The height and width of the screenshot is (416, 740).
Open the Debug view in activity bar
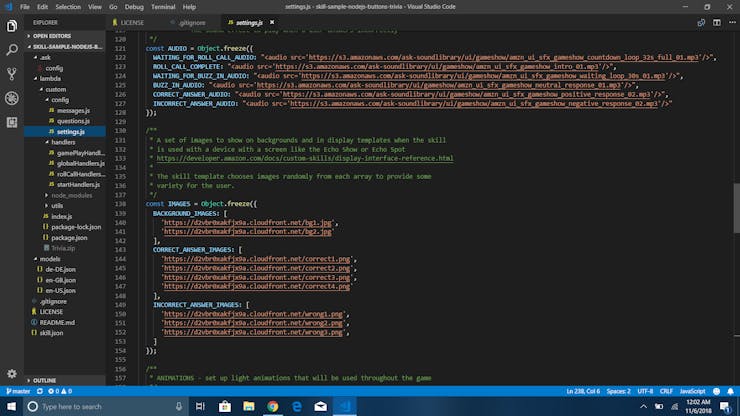[12, 98]
